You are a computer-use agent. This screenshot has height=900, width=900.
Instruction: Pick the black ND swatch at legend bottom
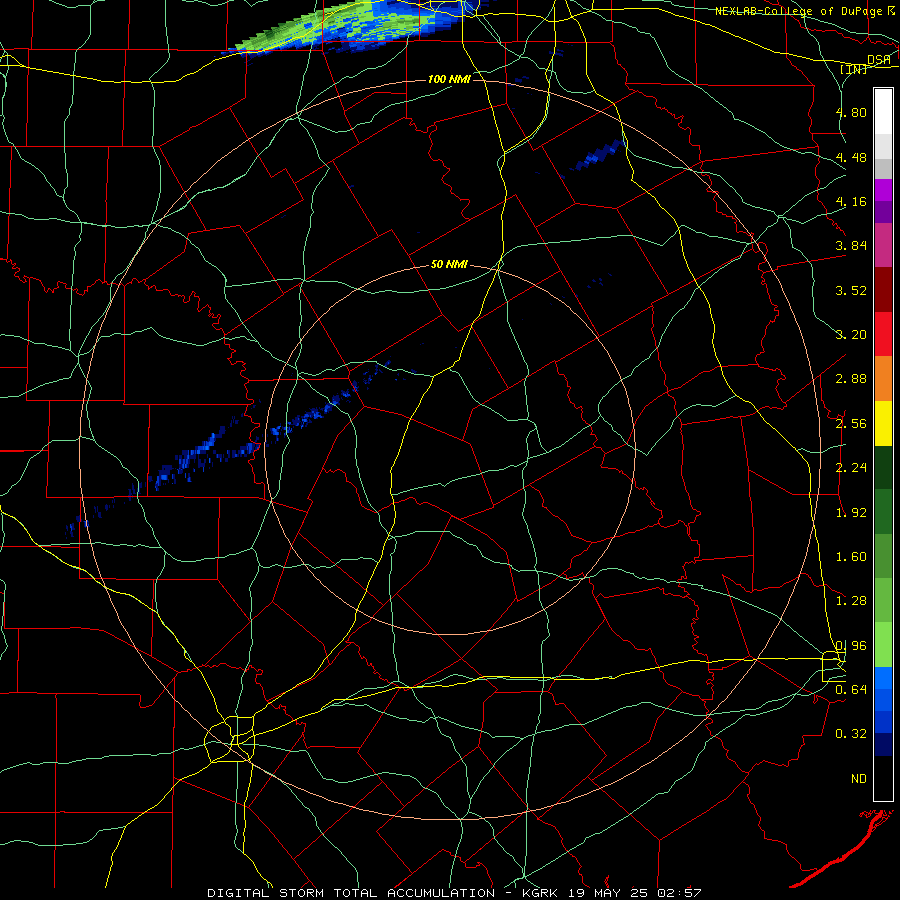[x=883, y=778]
